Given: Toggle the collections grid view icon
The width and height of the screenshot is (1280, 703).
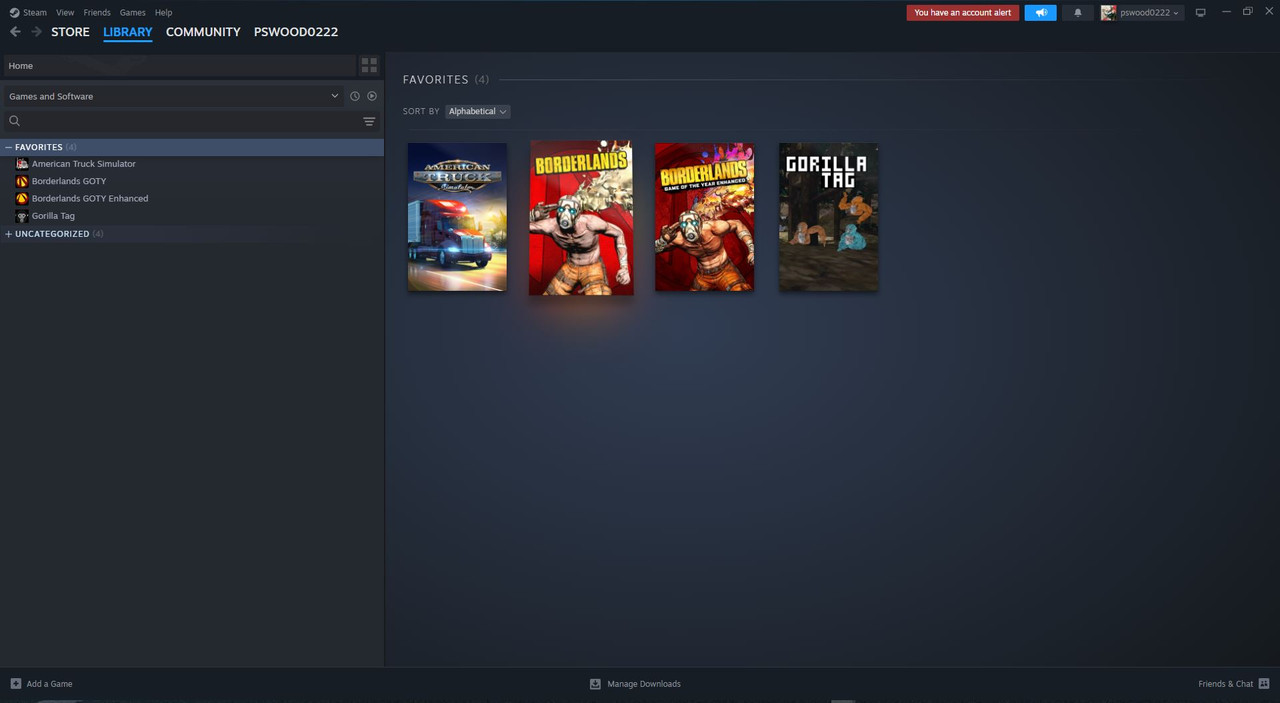Looking at the screenshot, I should click(369, 66).
